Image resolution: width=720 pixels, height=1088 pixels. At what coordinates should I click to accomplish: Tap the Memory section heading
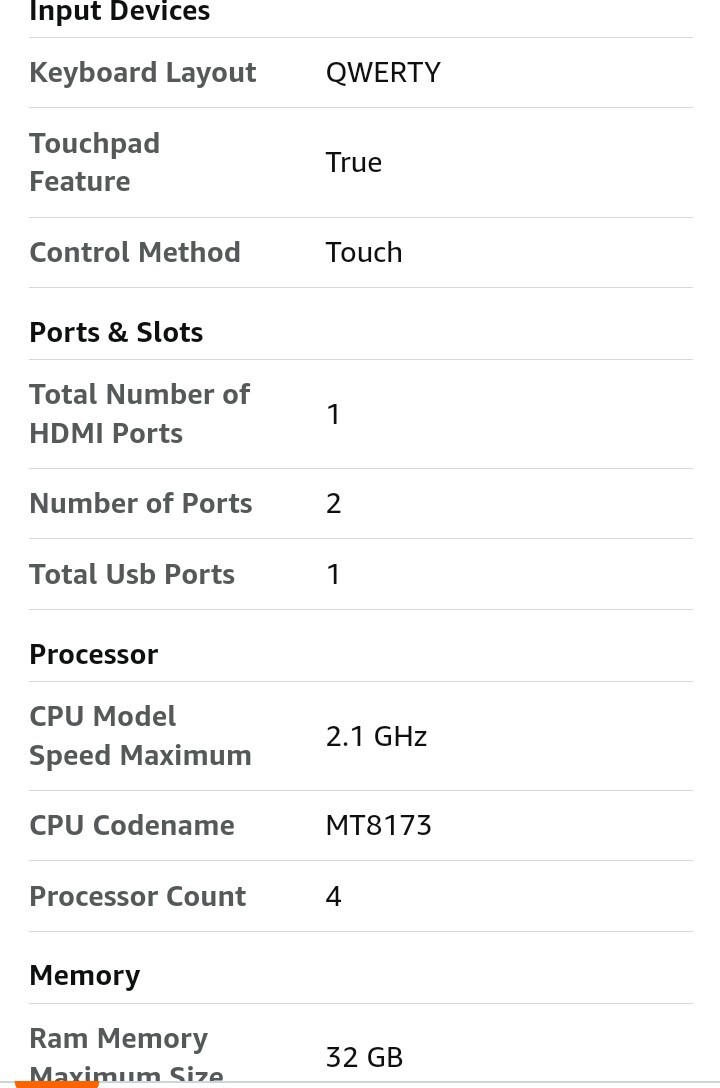85,976
